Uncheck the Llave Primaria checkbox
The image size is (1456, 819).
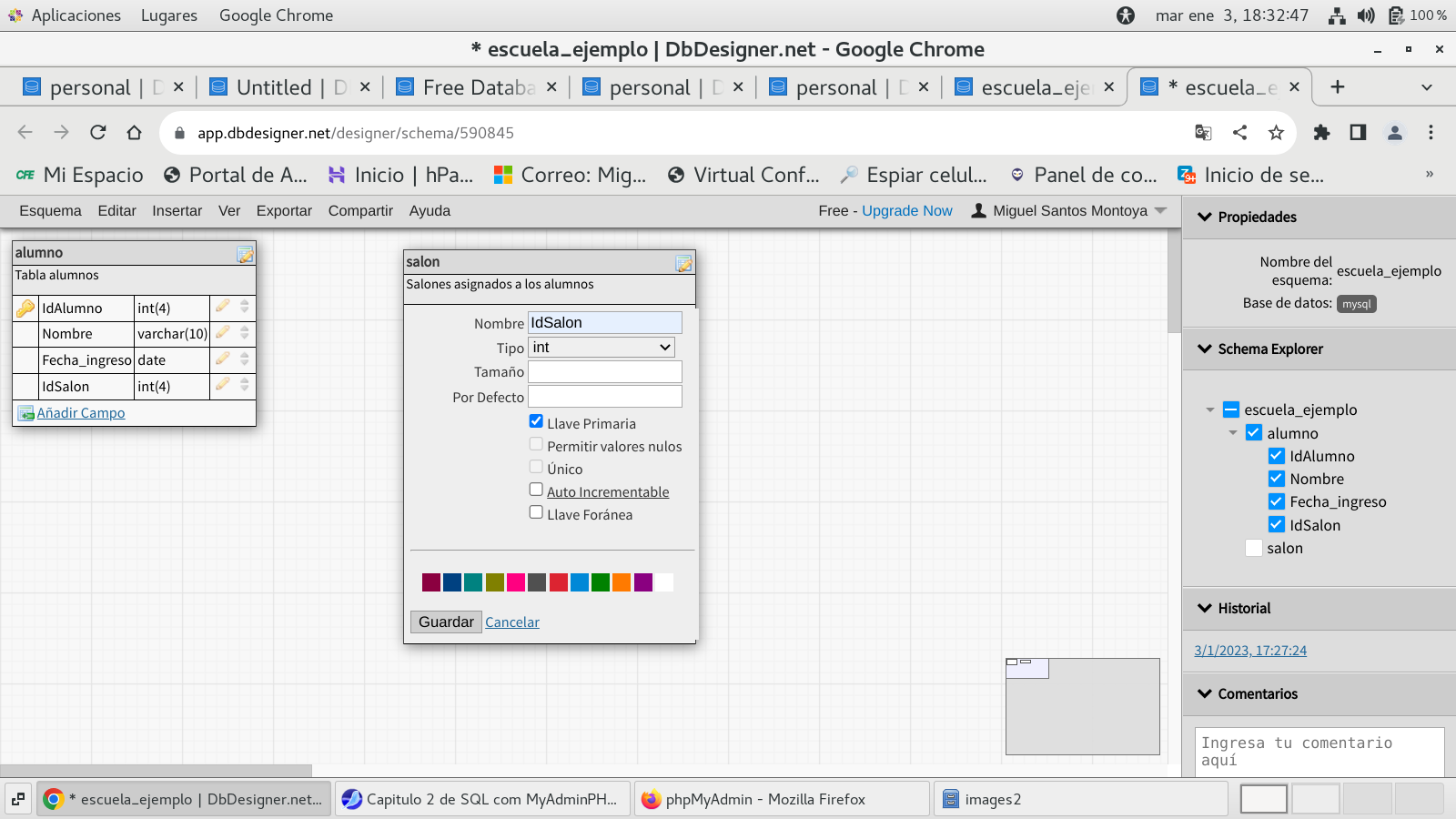(x=536, y=421)
